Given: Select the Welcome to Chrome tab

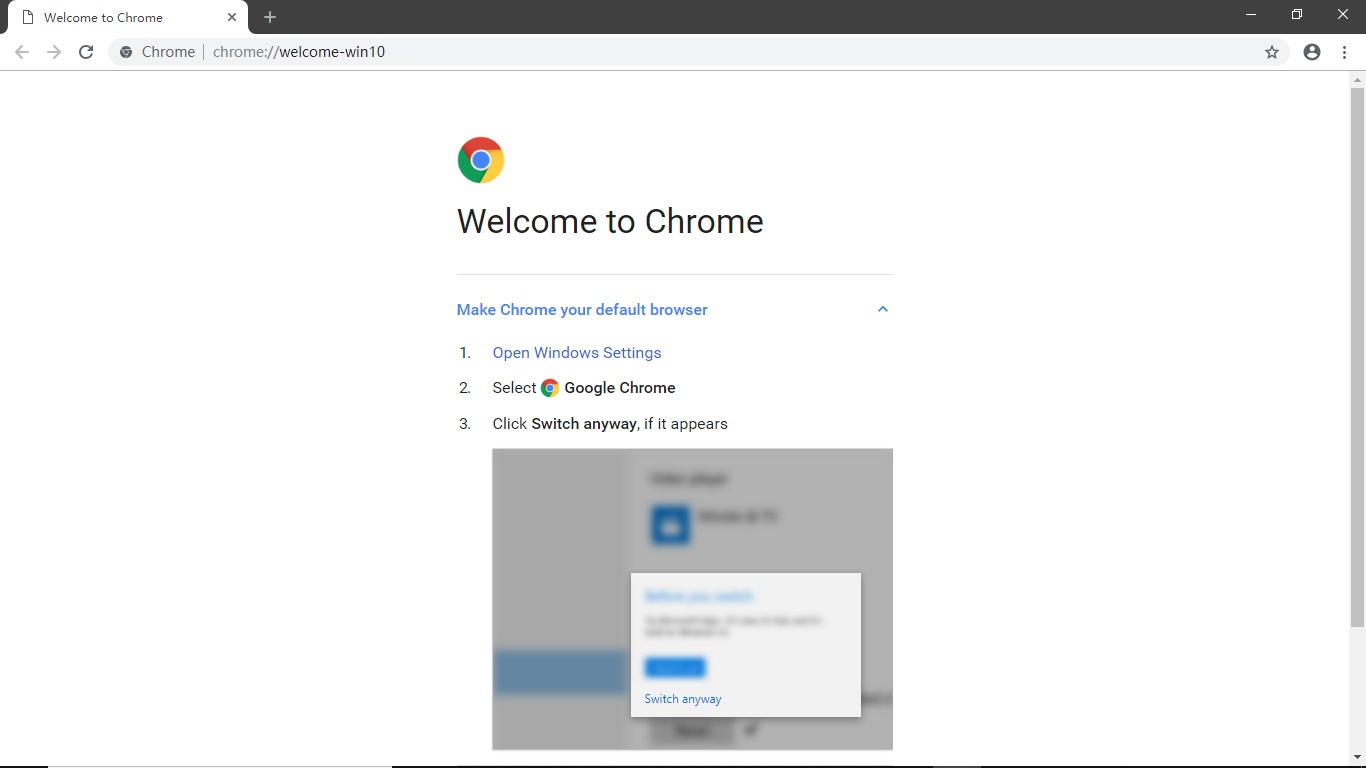Looking at the screenshot, I should [128, 17].
